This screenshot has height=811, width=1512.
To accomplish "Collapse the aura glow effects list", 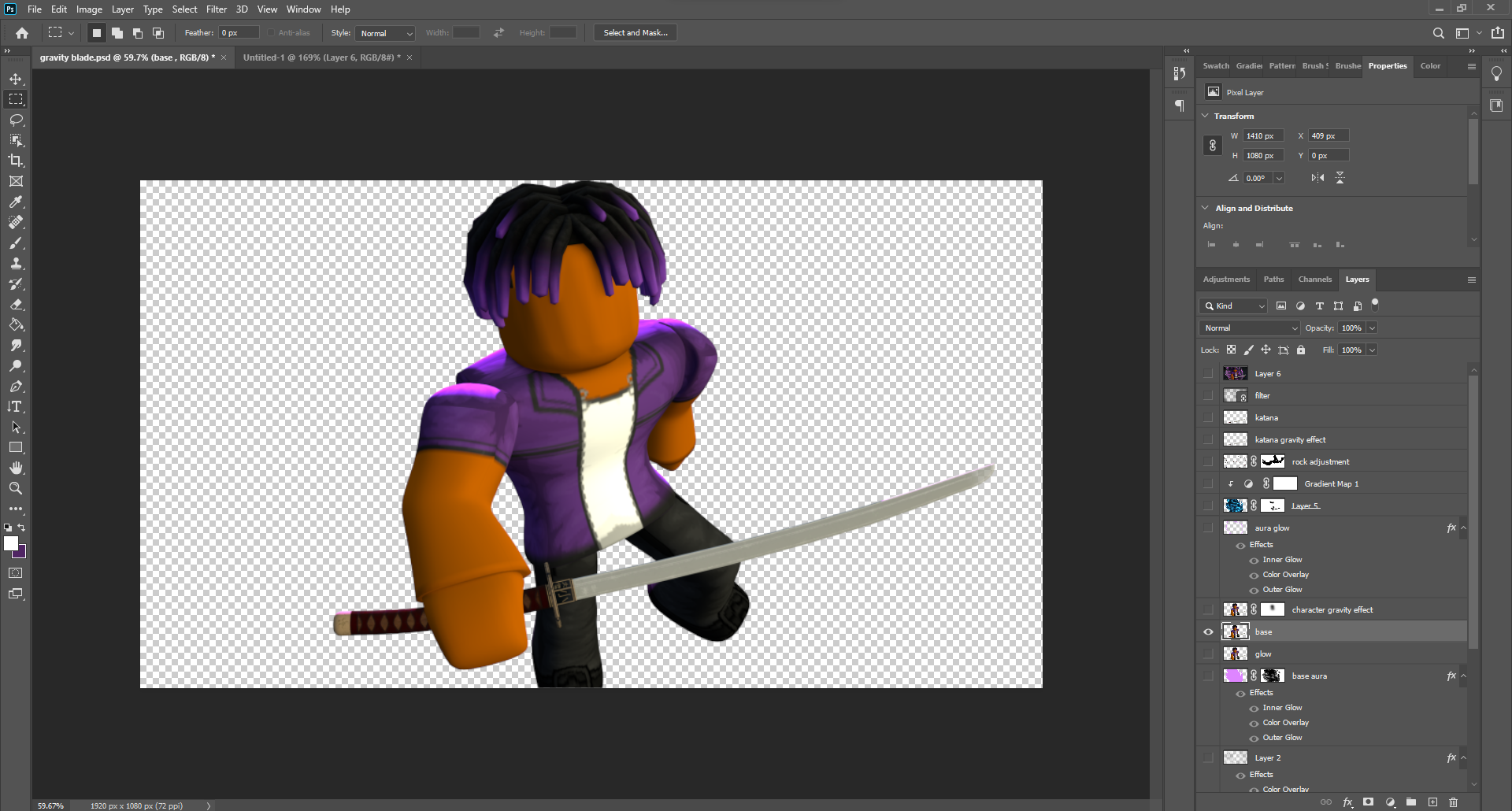I will [1463, 528].
